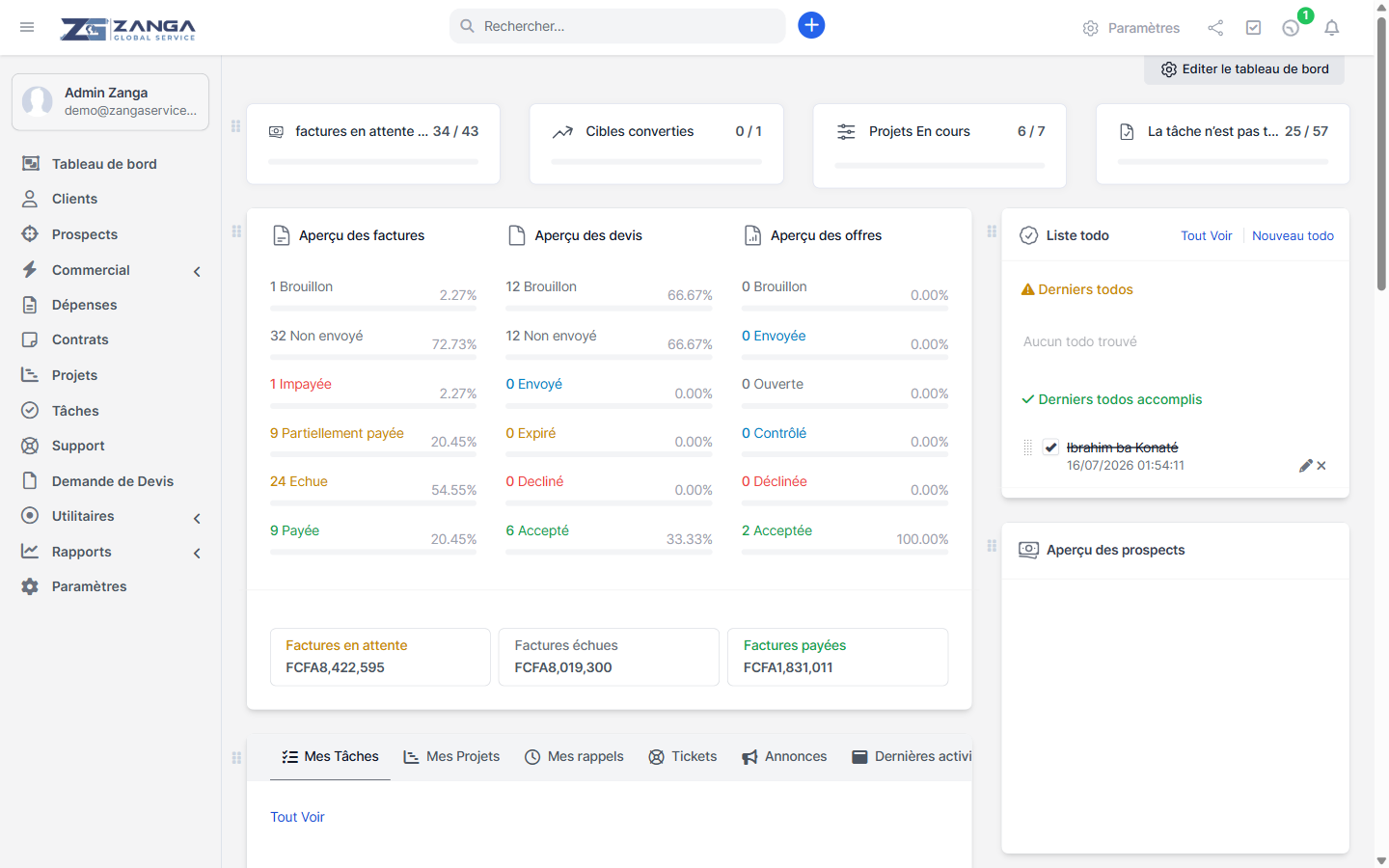
Task: Click the drag handle beside Aperçu des factures
Action: (x=236, y=231)
